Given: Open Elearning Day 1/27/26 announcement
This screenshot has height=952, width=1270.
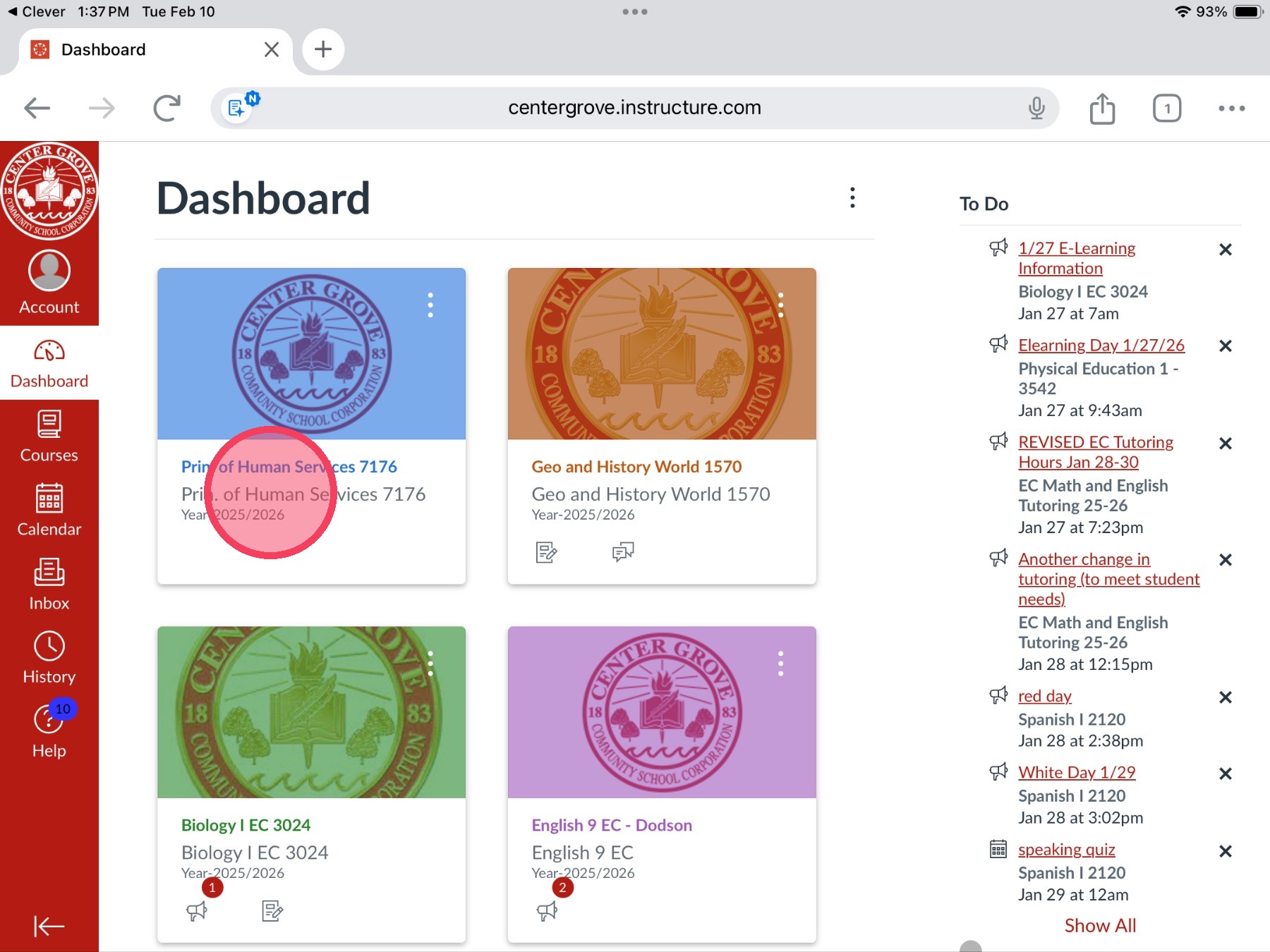Looking at the screenshot, I should pos(1101,346).
